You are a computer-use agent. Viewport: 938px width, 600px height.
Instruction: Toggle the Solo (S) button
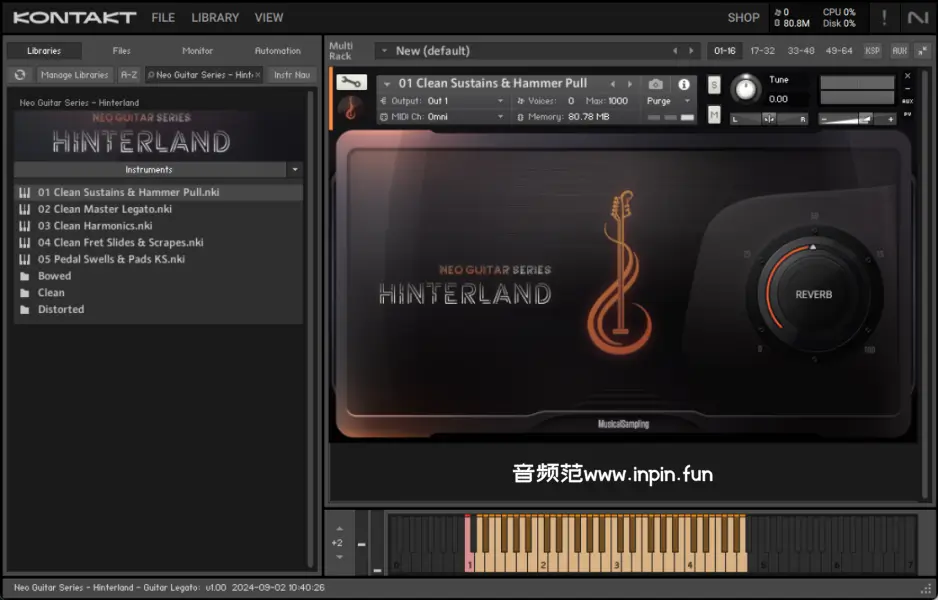[714, 85]
